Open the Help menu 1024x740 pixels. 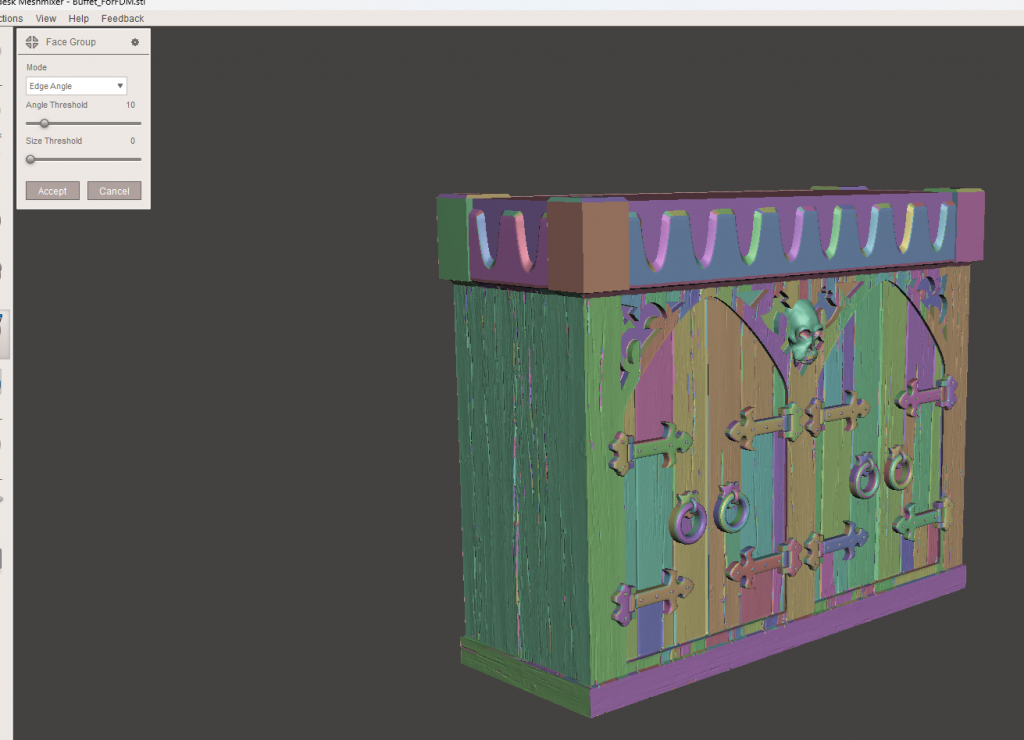(79, 18)
